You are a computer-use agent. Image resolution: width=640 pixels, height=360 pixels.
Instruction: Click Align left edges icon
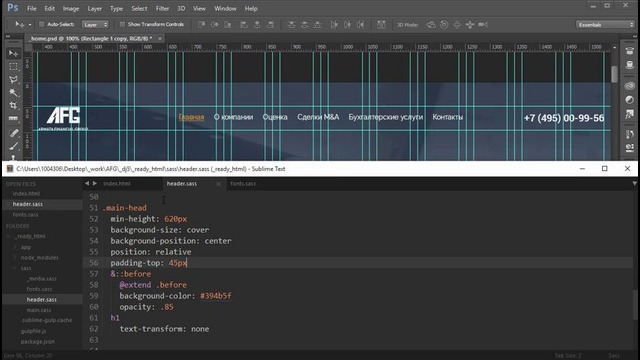(244, 24)
